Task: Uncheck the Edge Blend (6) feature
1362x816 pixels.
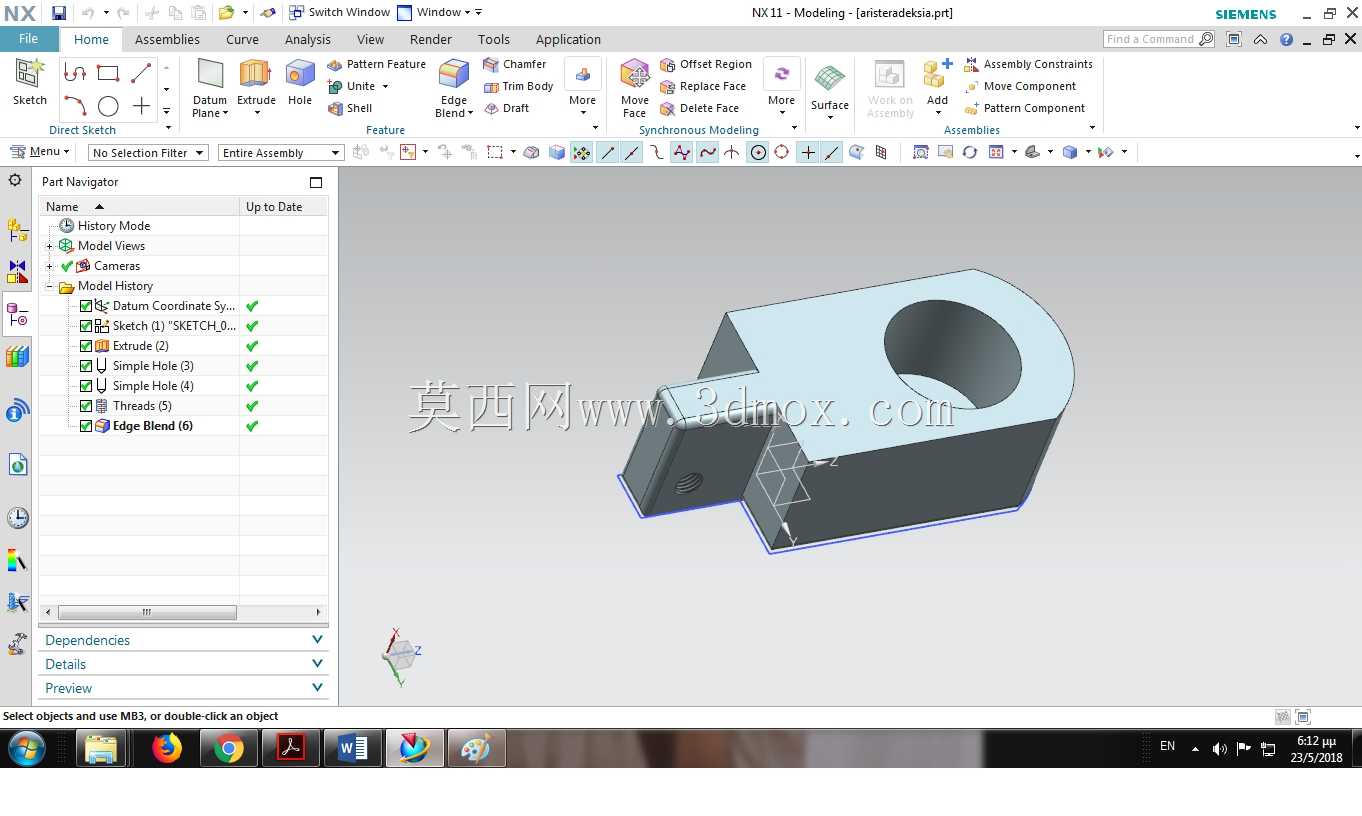Action: point(86,426)
